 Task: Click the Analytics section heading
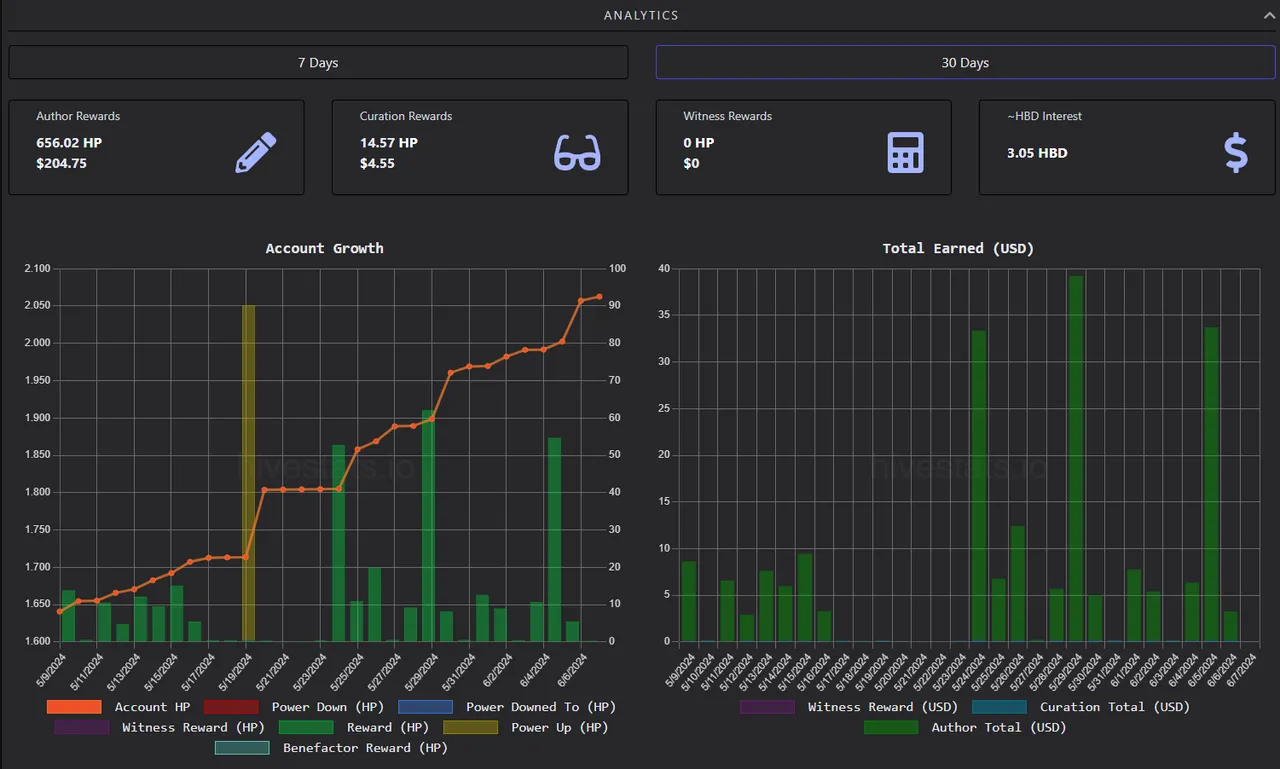pos(641,15)
